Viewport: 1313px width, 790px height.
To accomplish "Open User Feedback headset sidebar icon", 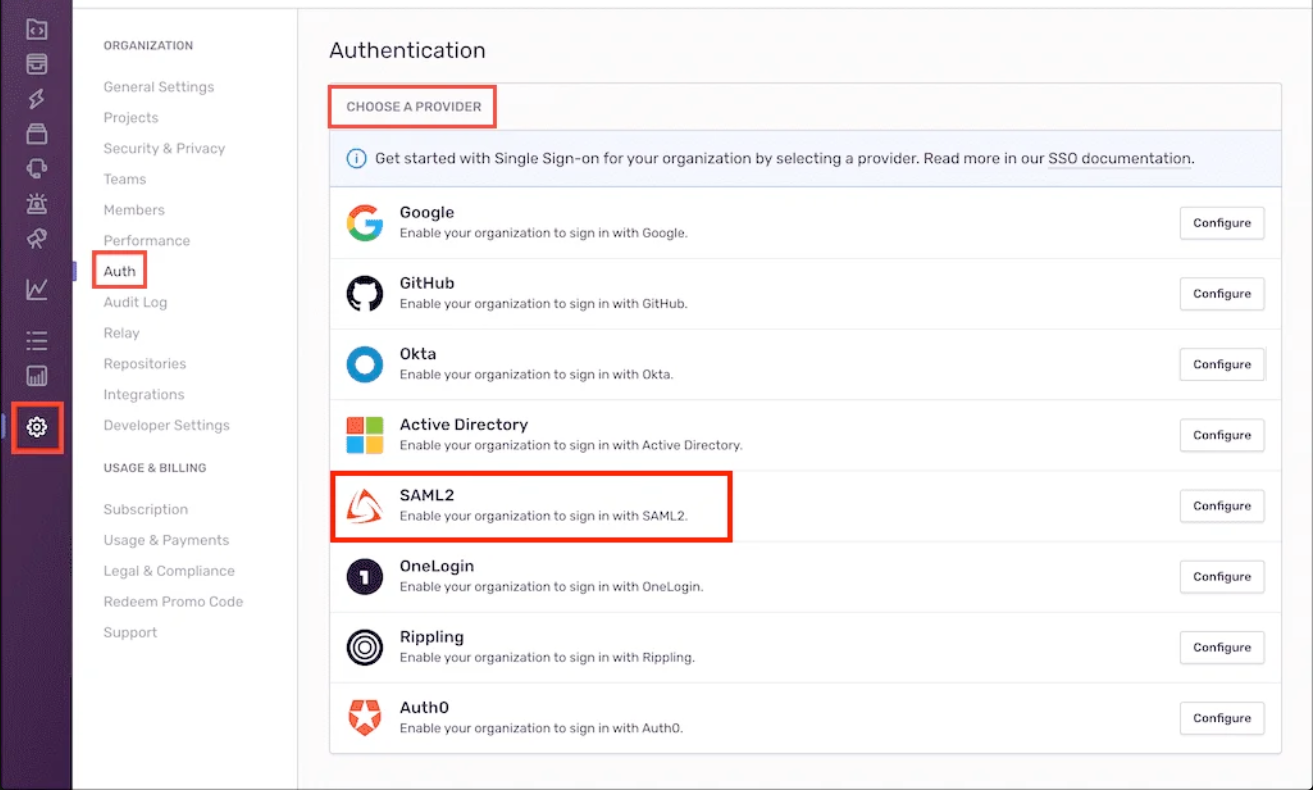I will pos(37,168).
